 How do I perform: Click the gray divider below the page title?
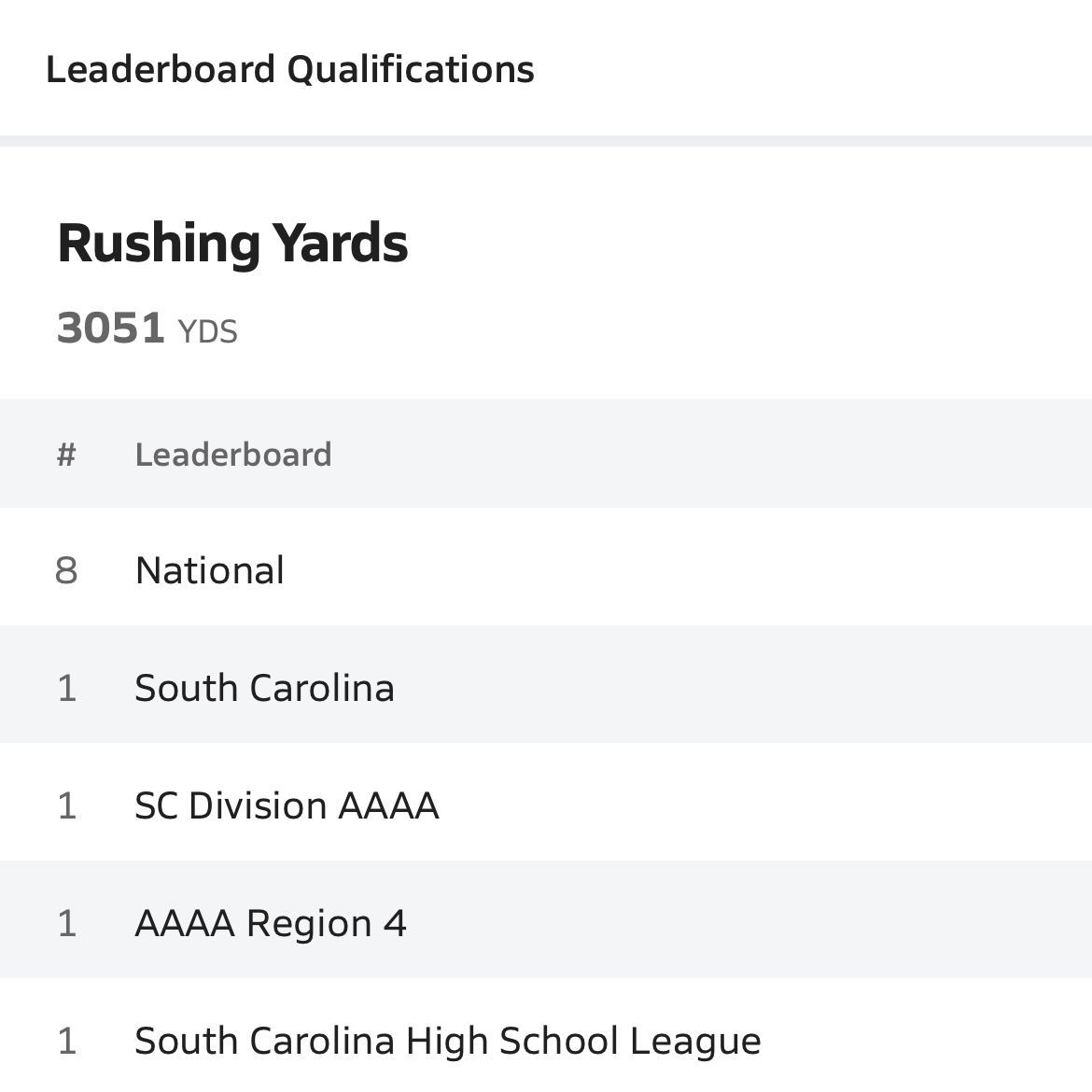[546, 141]
